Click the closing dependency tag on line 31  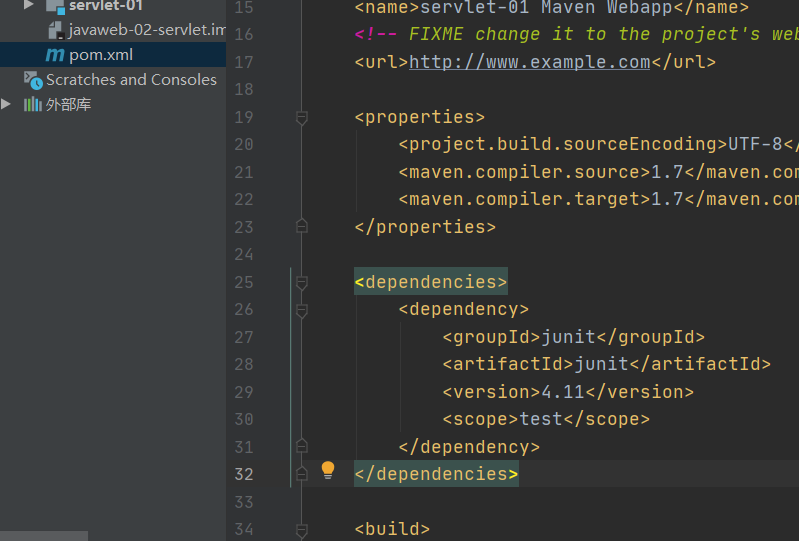(x=469, y=447)
